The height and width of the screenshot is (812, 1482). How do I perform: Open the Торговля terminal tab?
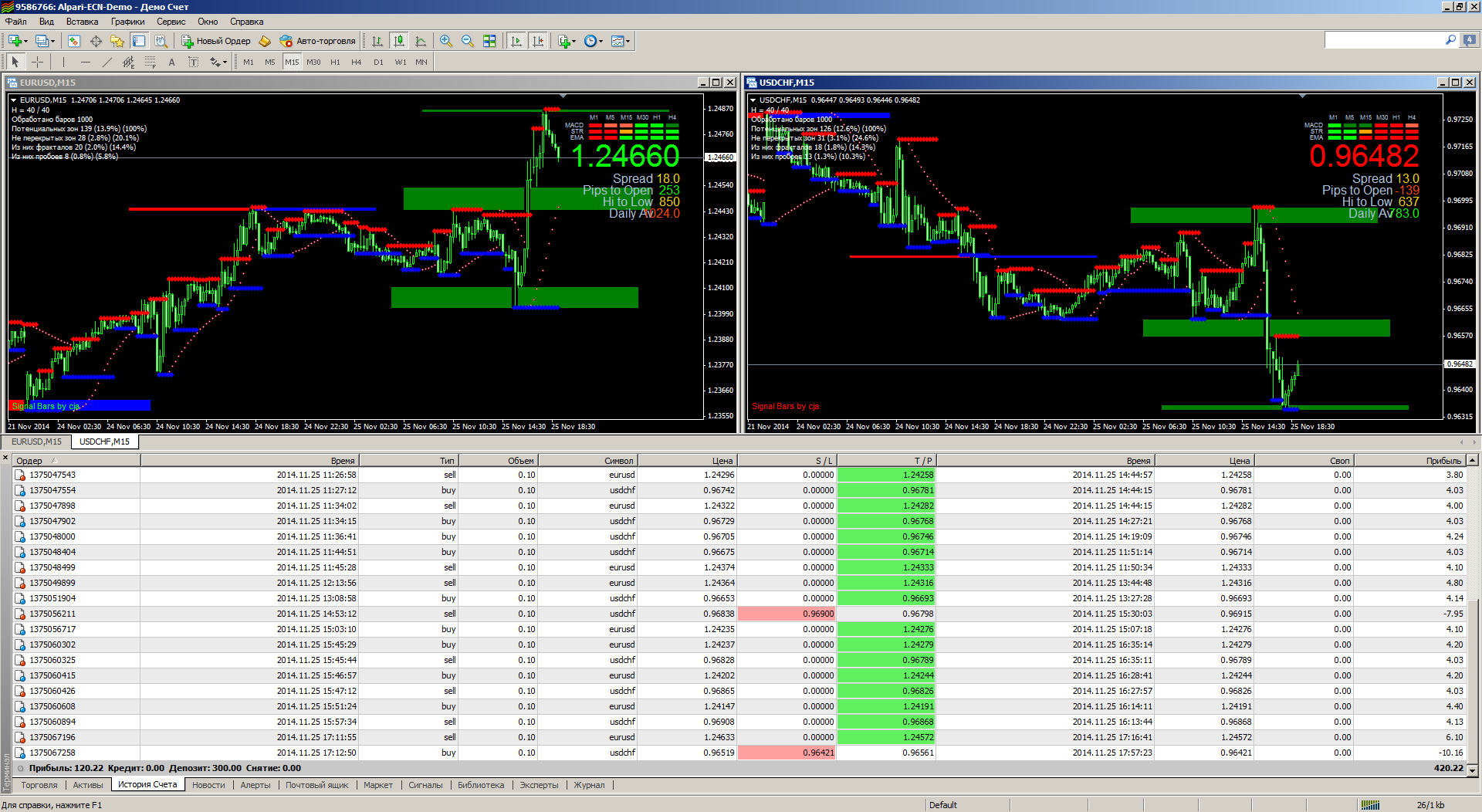point(39,785)
